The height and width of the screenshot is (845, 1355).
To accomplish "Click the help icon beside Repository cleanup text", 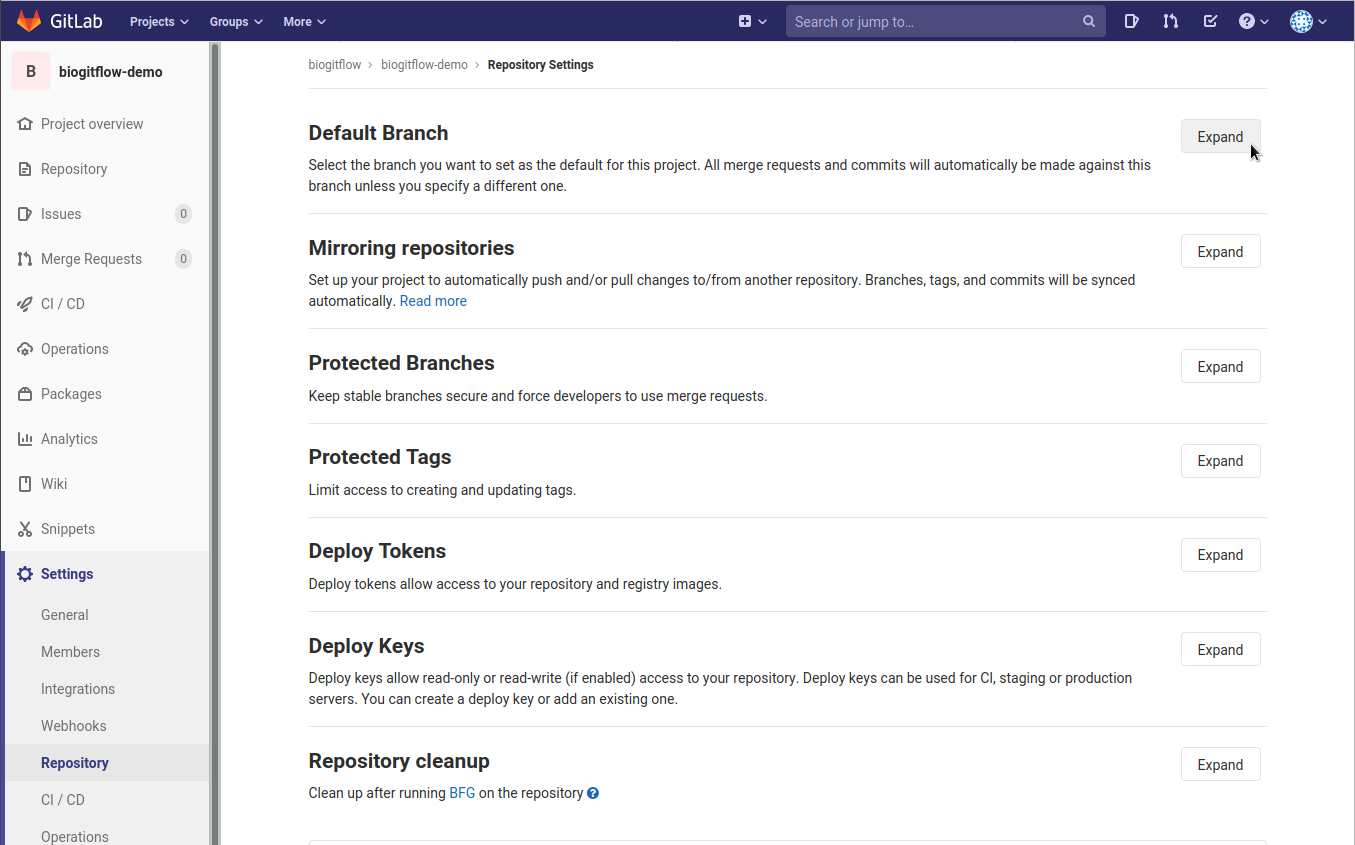I will 593,793.
